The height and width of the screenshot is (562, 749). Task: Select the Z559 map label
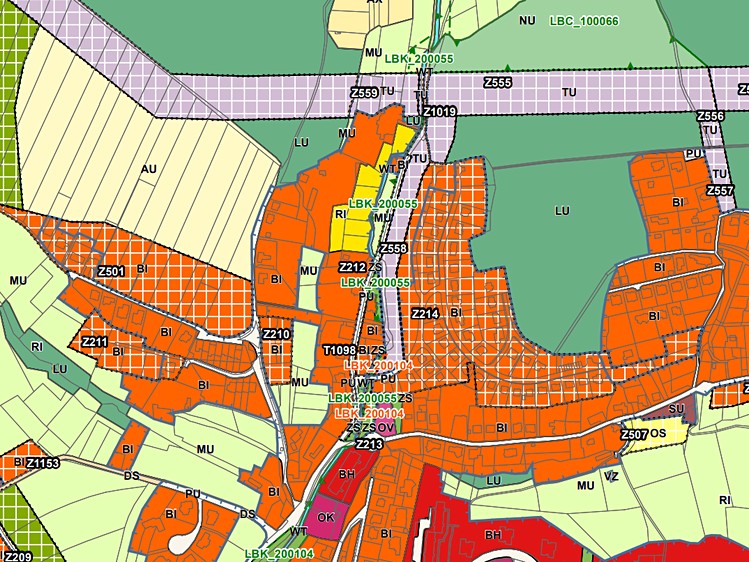364,93
